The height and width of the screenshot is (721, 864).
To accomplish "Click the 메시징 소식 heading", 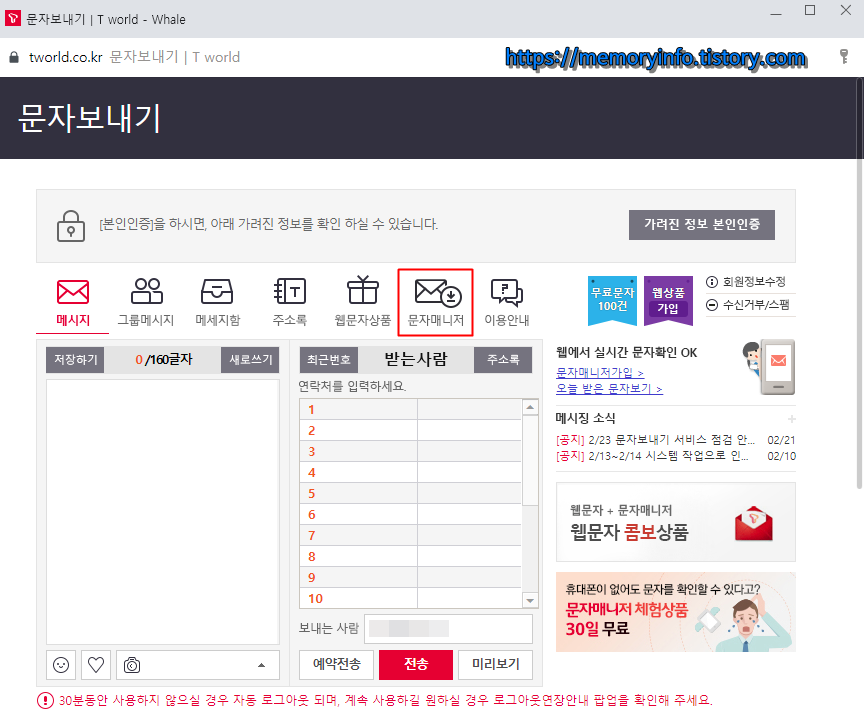I will [x=585, y=418].
